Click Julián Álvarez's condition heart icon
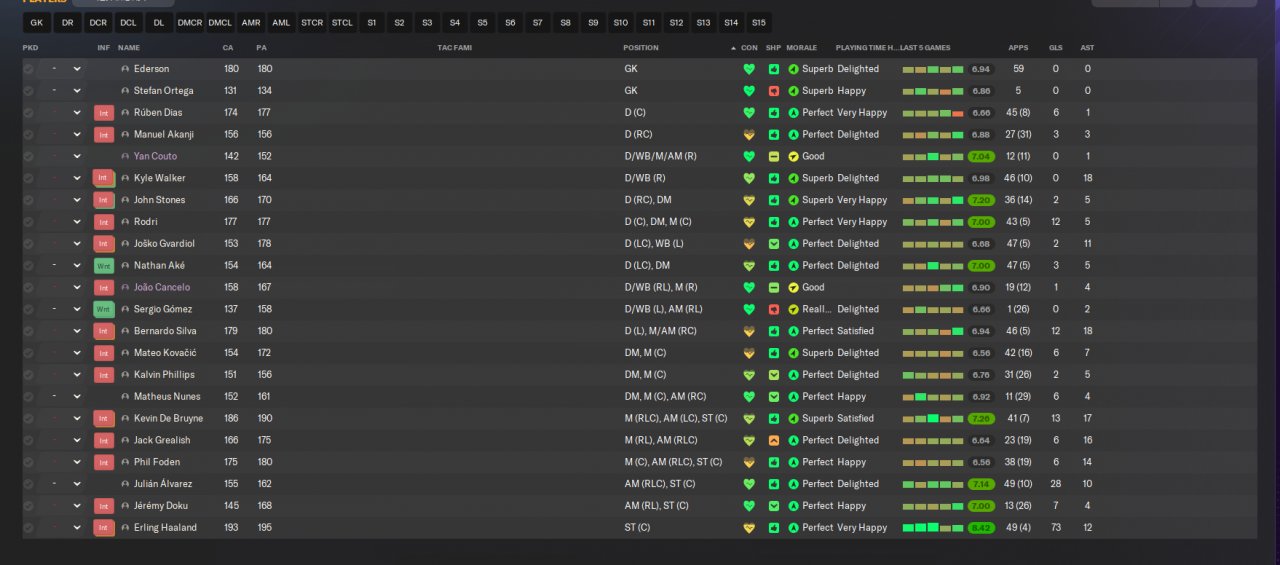The width and height of the screenshot is (1280, 565). 748,484
